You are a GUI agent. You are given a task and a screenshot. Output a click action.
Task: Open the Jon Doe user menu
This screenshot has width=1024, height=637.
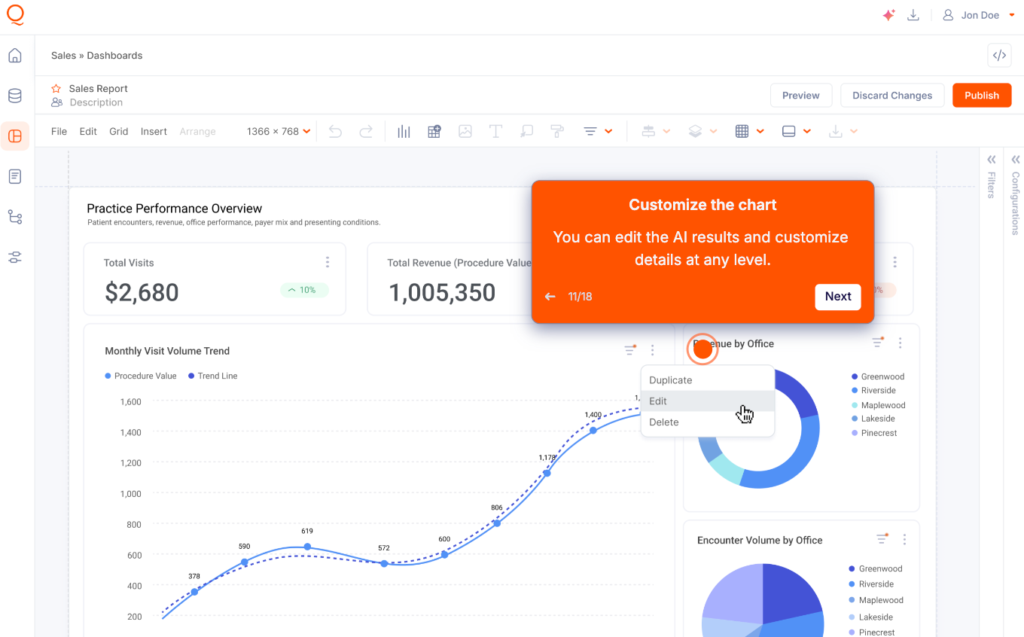click(978, 15)
